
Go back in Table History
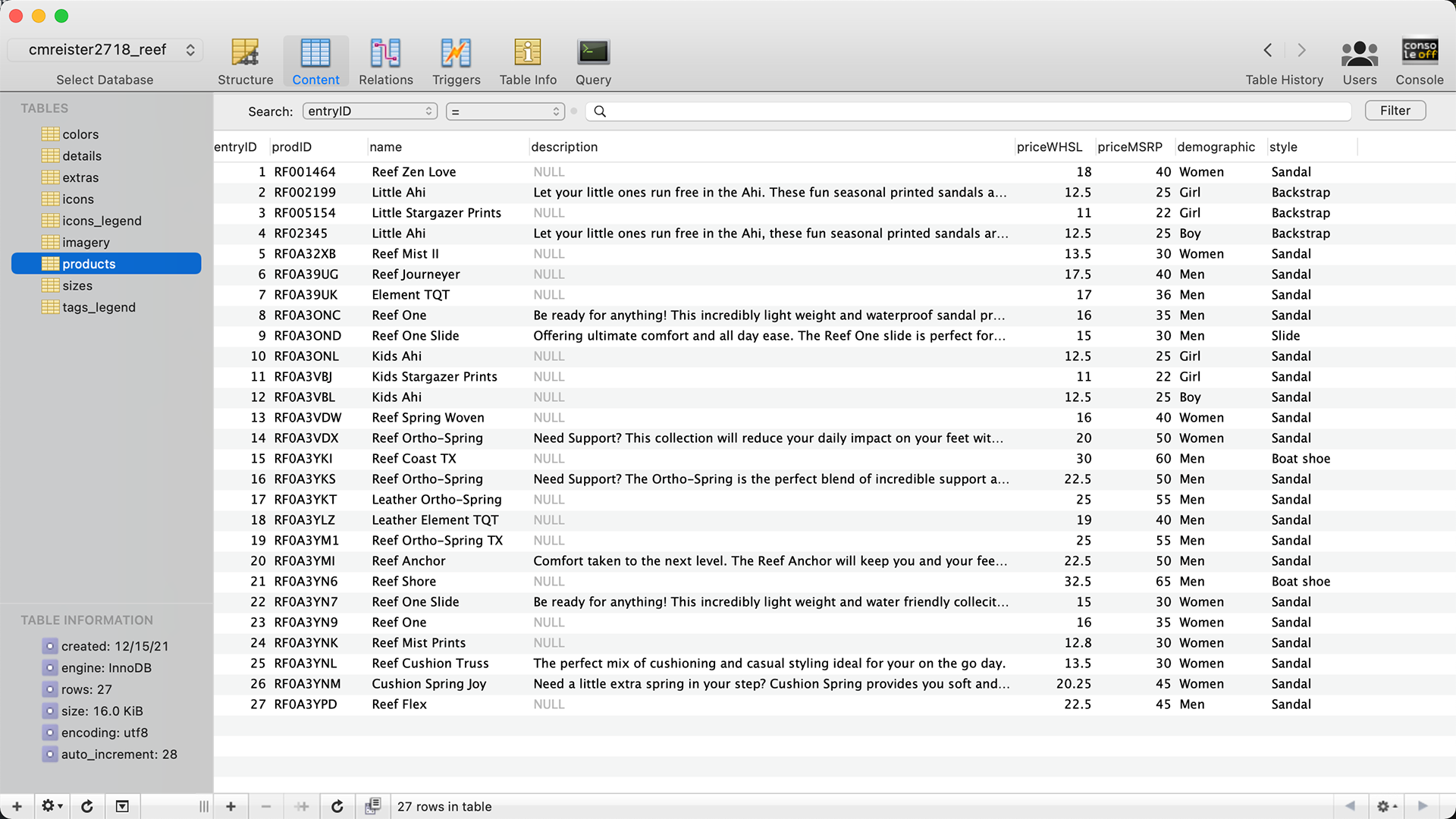click(x=1268, y=50)
